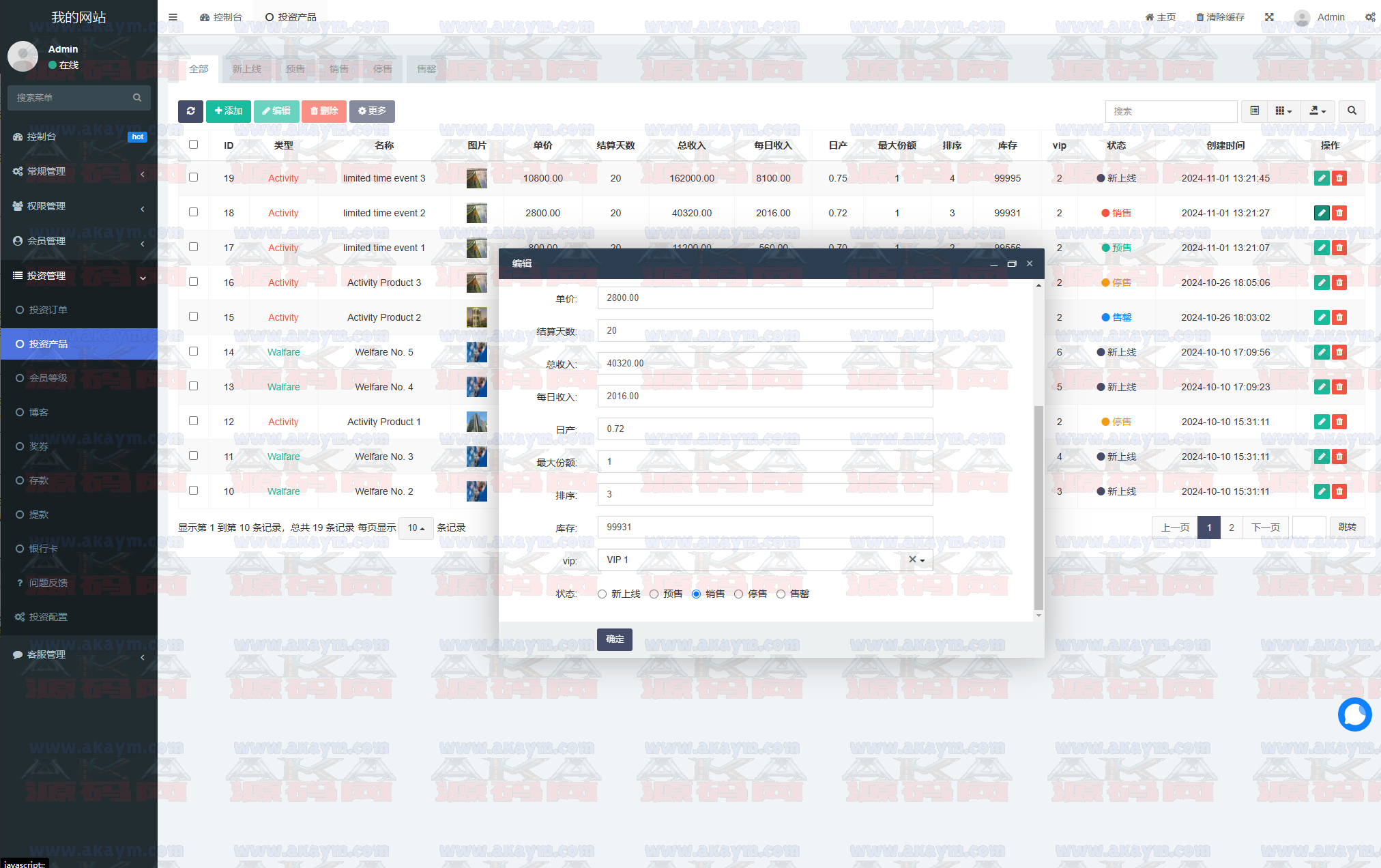This screenshot has width=1381, height=868.
Task: Open the blue chat bubble widget
Action: click(1354, 714)
